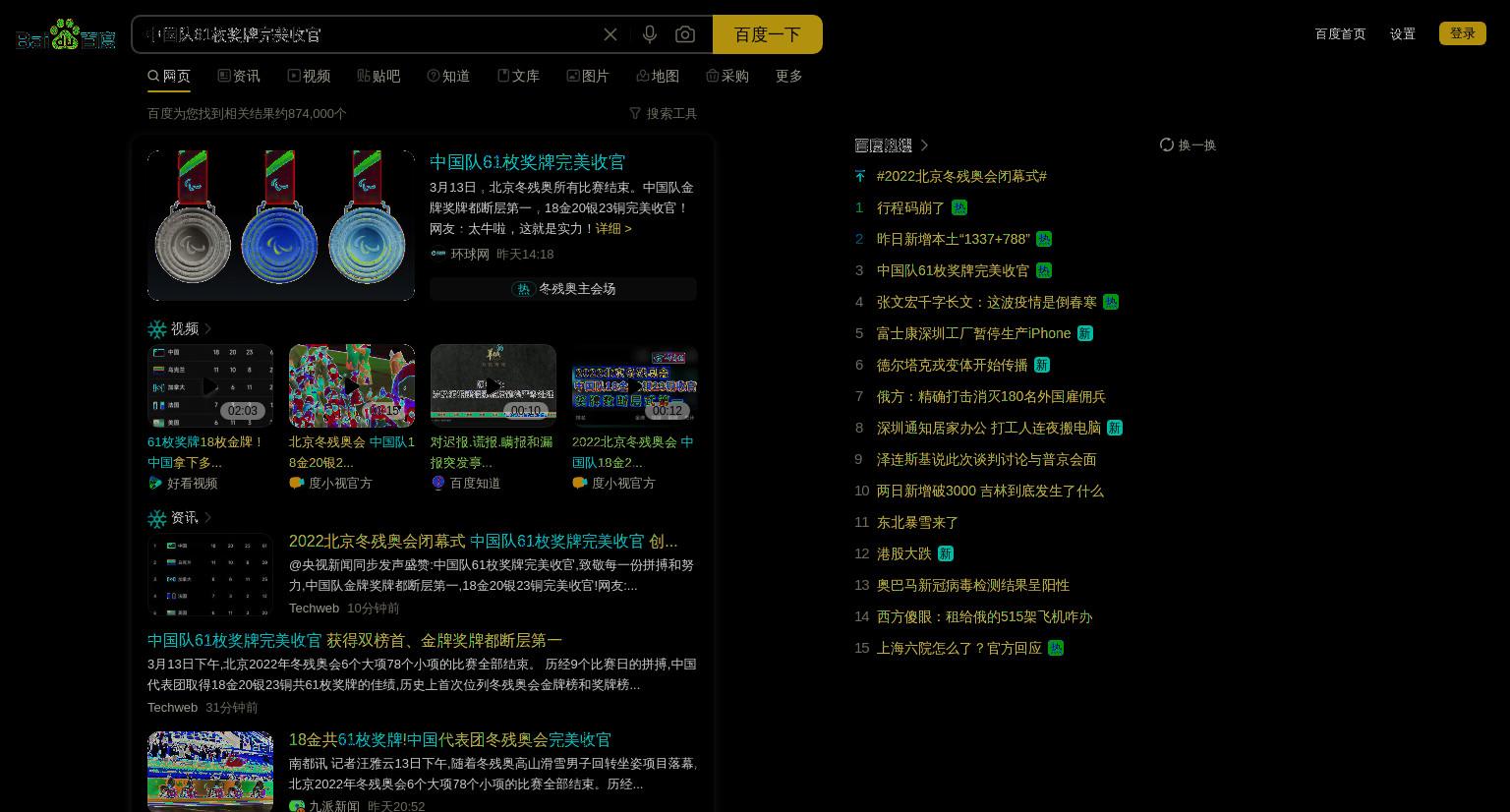1510x812 pixels.
Task: Play the 02:03 medal table video
Action: click(210, 385)
